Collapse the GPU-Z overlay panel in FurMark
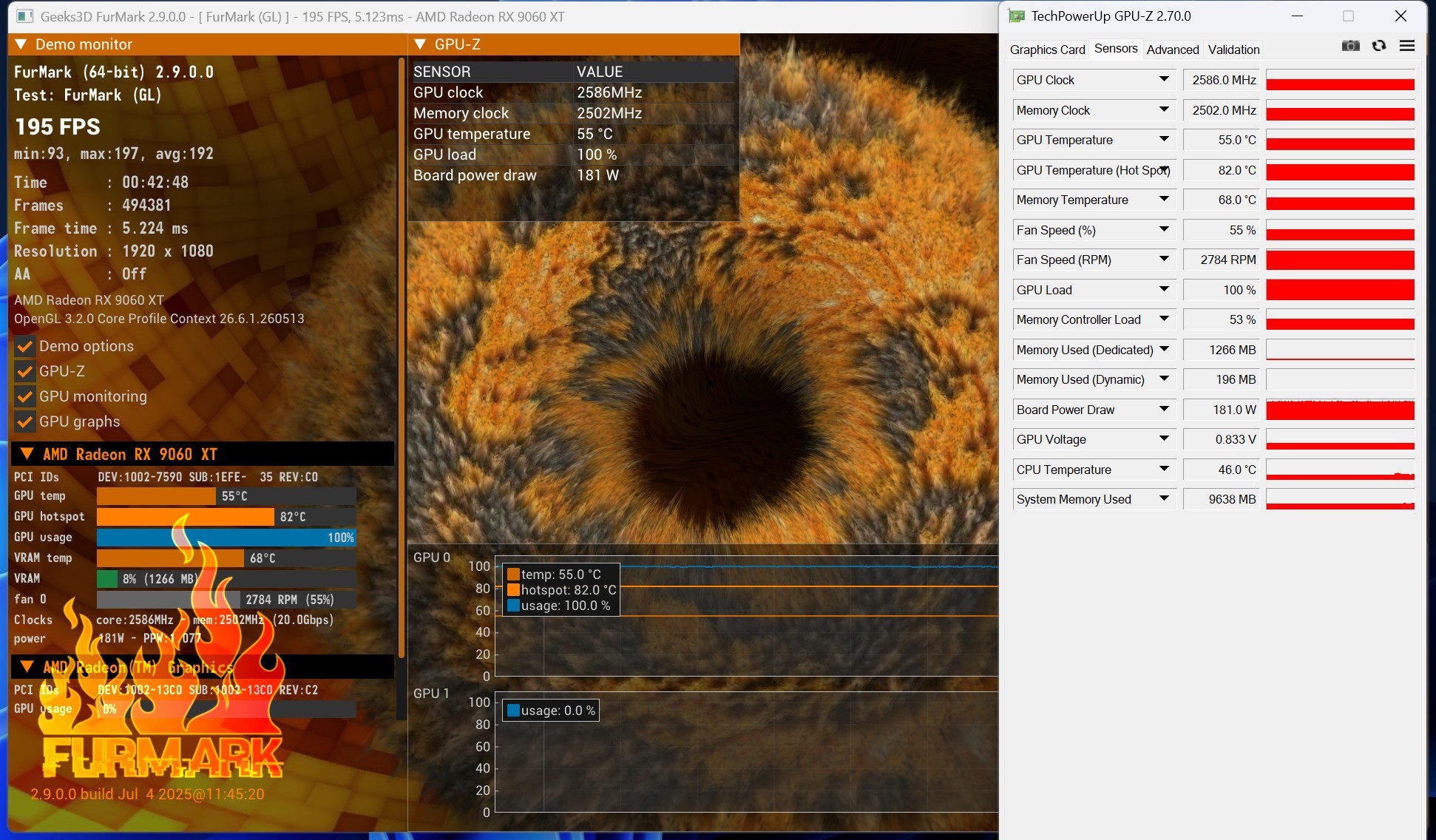Viewport: 1436px width, 840px height. tap(420, 44)
